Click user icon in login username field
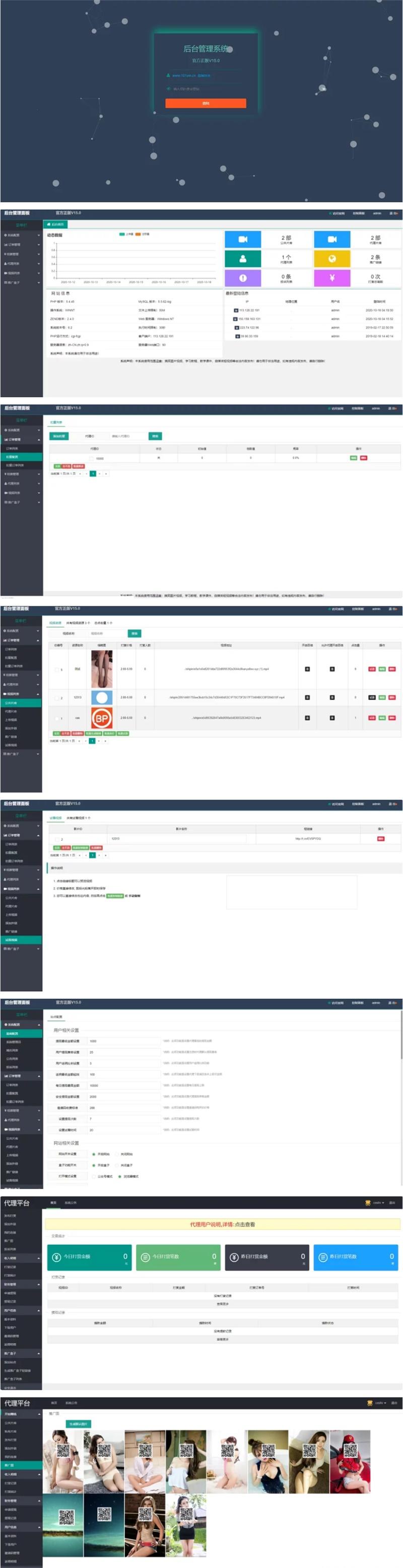 168,75
